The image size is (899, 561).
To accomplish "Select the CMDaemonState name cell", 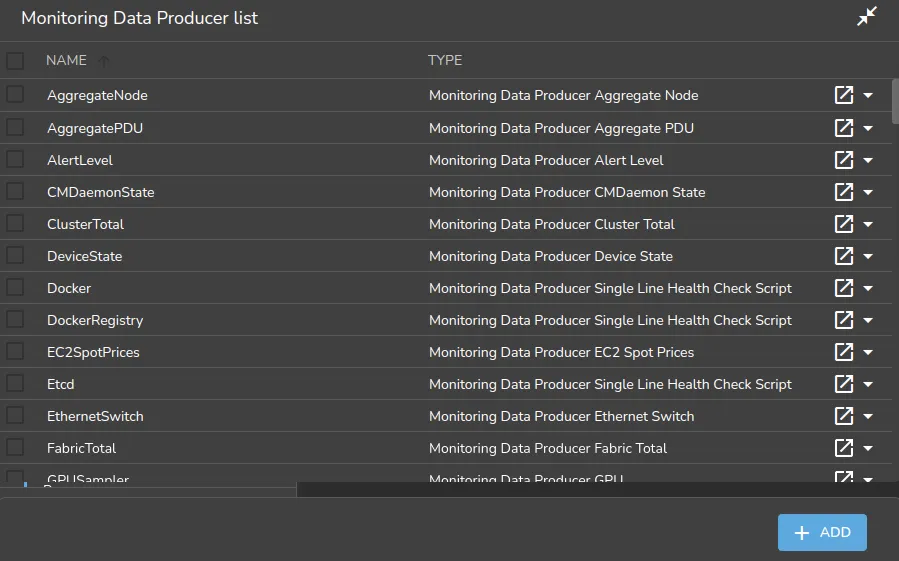I will (101, 192).
